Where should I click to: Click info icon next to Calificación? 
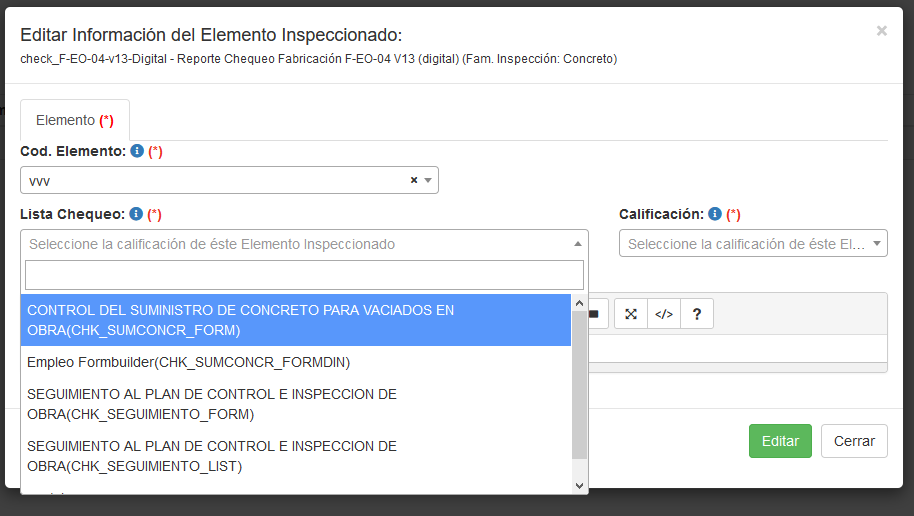[x=715, y=214]
